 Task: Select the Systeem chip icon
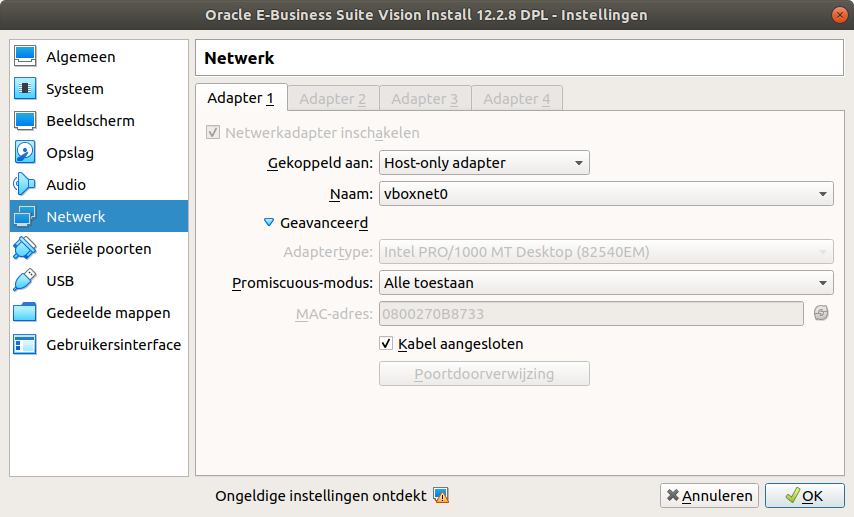[x=26, y=89]
